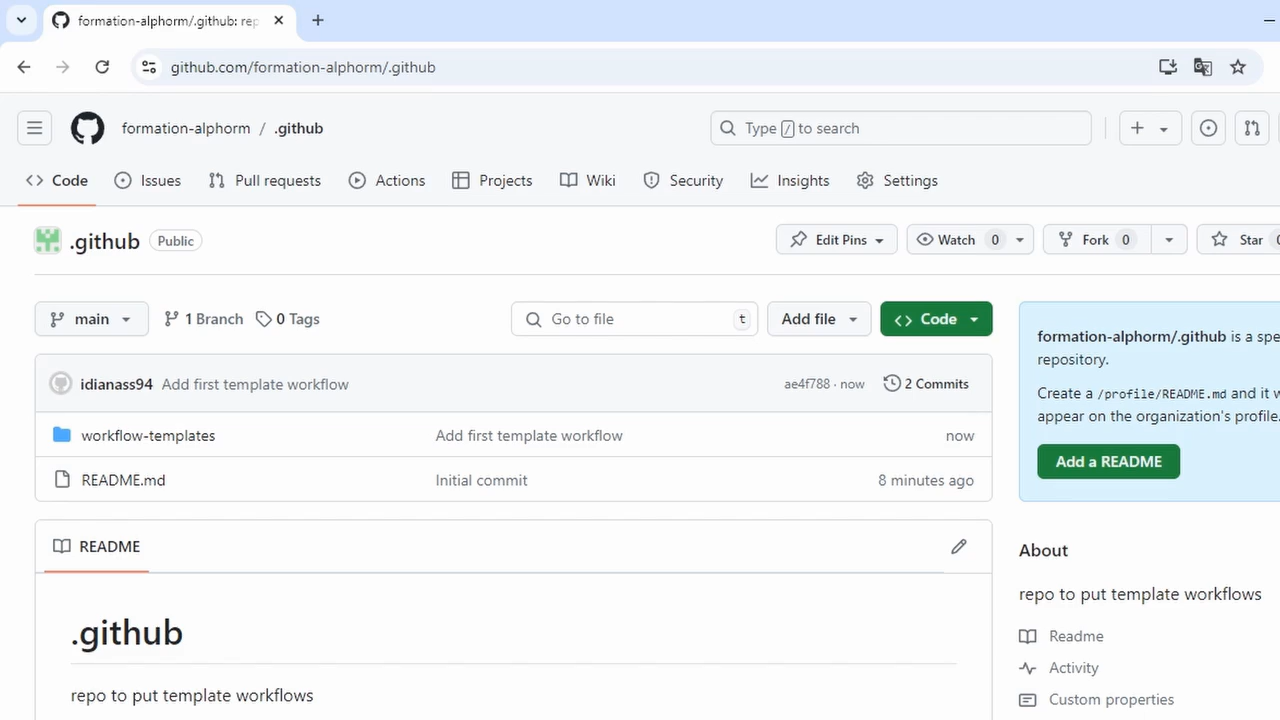Click the pull requests icon in the header

click(x=1251, y=128)
